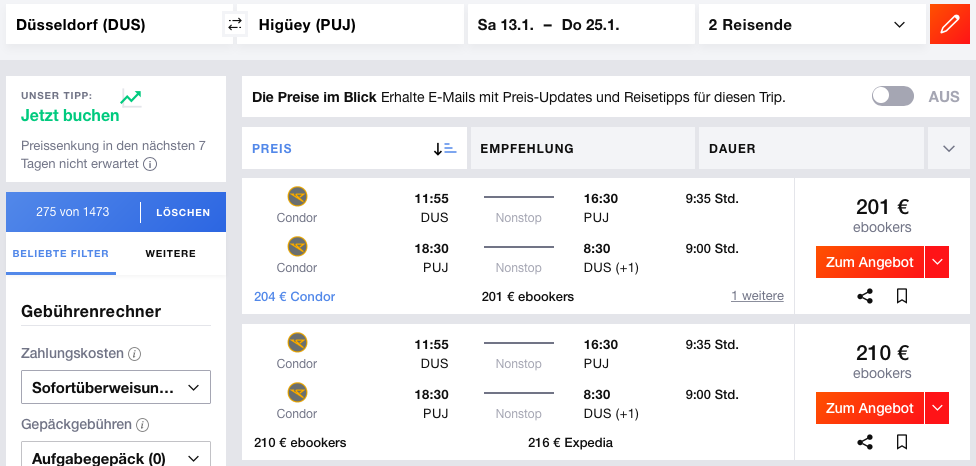Screen dimensions: 976x466
Task: Click Zum Angebot for 210 € flight
Action: pyautogui.click(x=869, y=408)
